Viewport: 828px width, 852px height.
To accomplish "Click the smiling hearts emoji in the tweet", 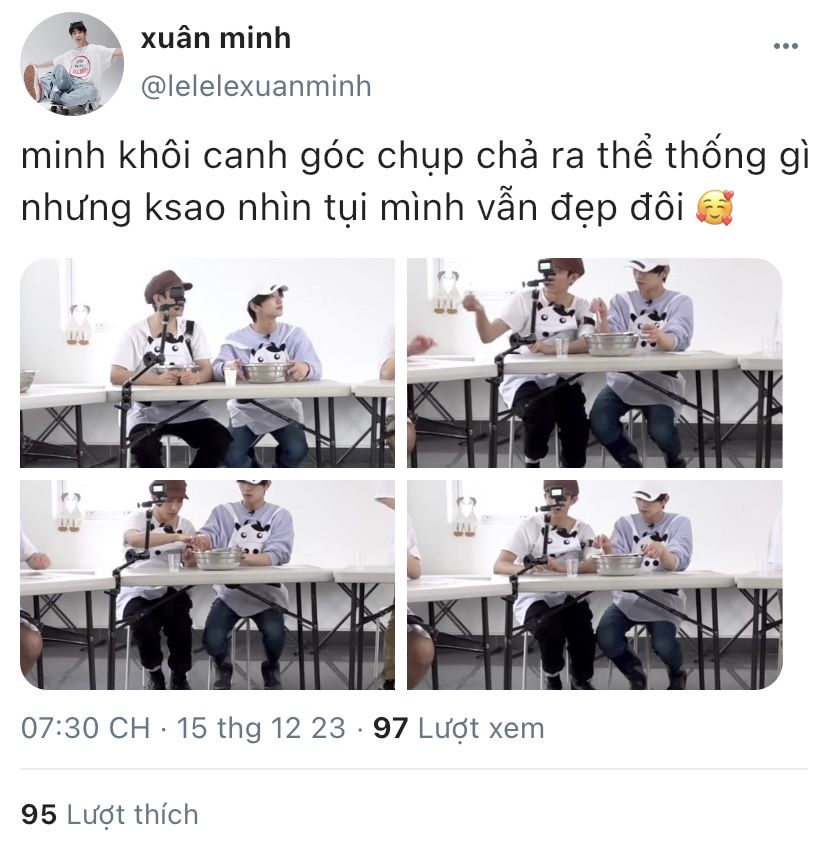I will [715, 208].
